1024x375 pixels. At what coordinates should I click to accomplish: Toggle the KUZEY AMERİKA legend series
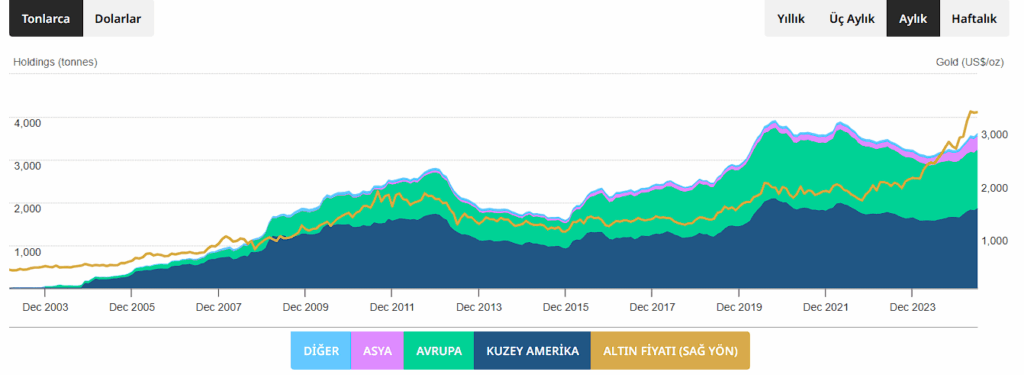[532, 351]
